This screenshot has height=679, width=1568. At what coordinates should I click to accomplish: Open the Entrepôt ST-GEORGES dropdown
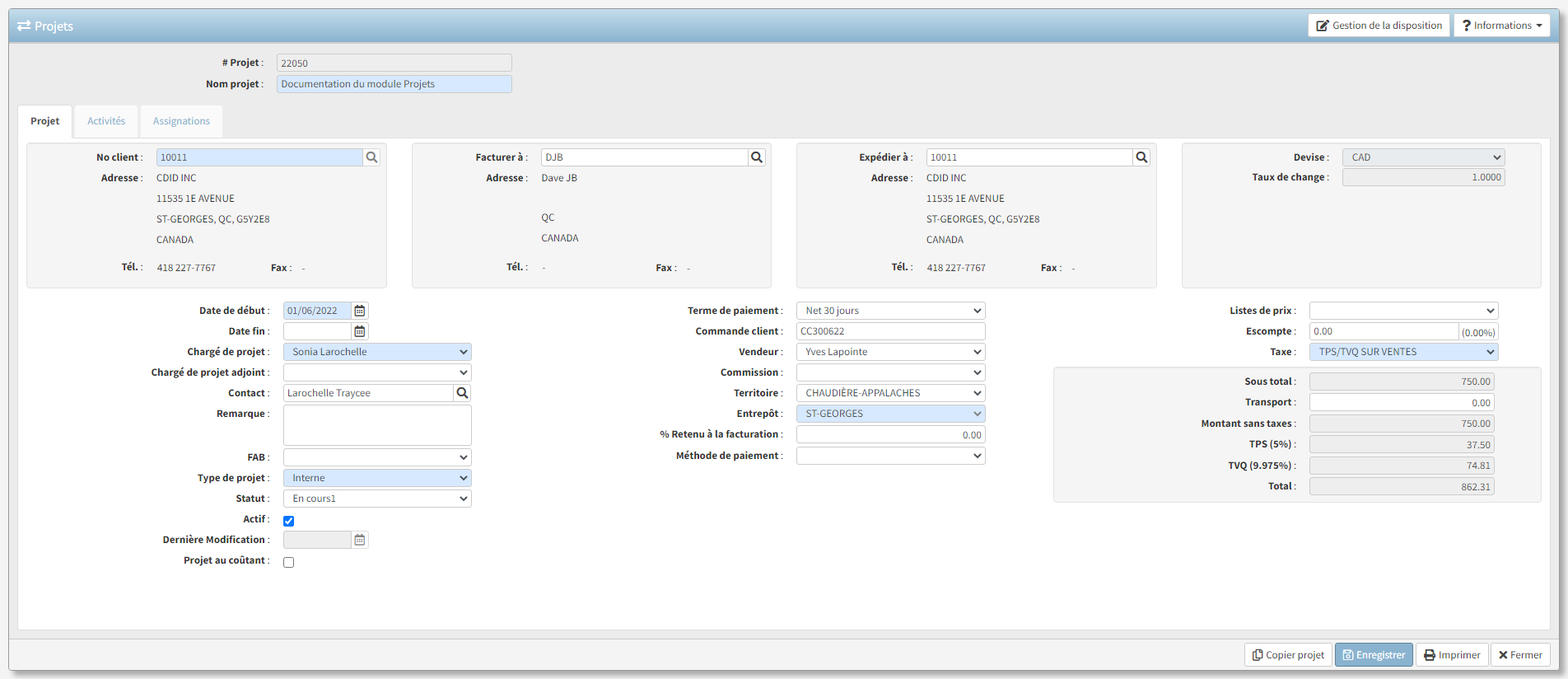pos(890,414)
